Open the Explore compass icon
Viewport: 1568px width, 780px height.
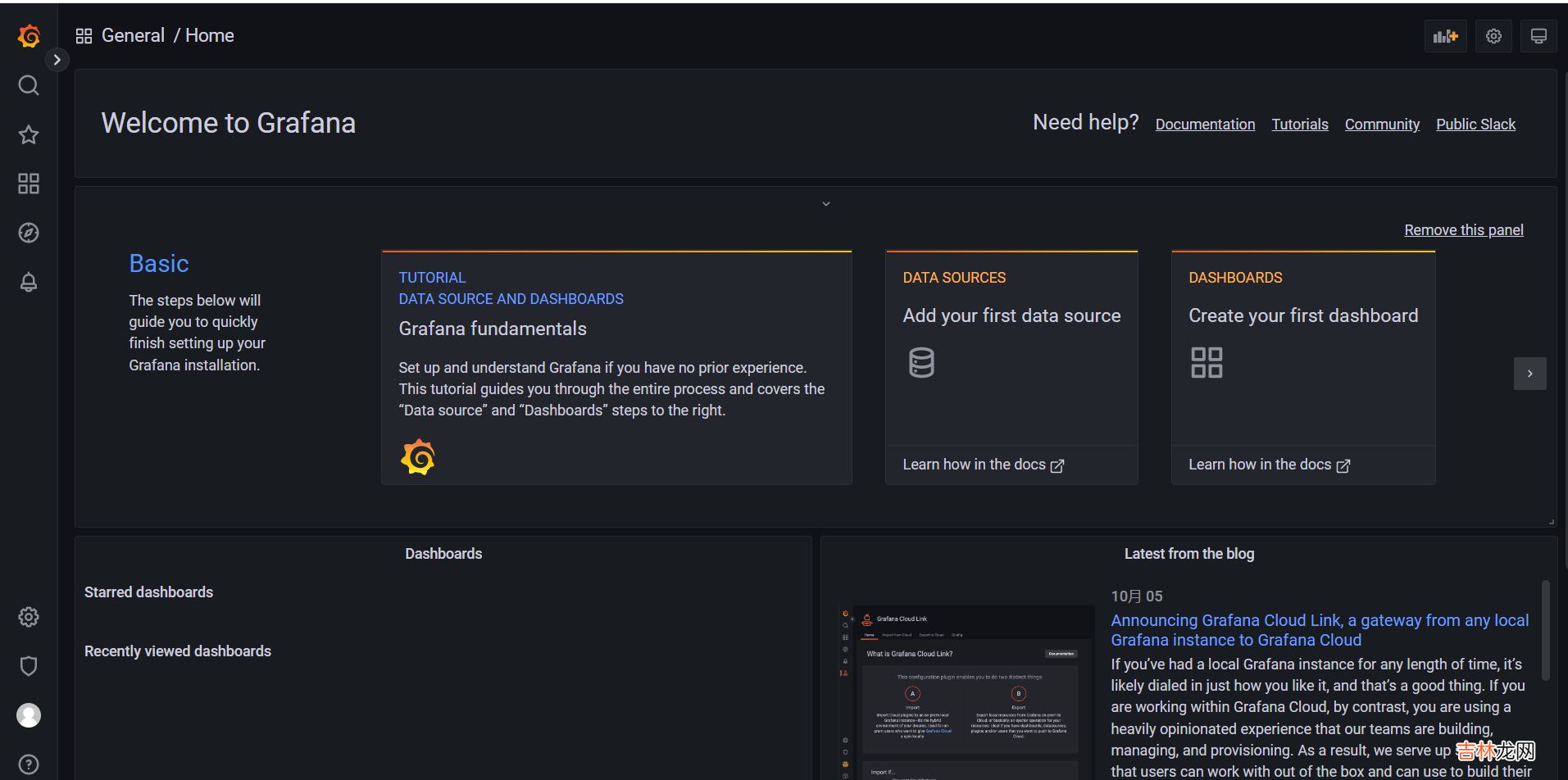coord(29,233)
